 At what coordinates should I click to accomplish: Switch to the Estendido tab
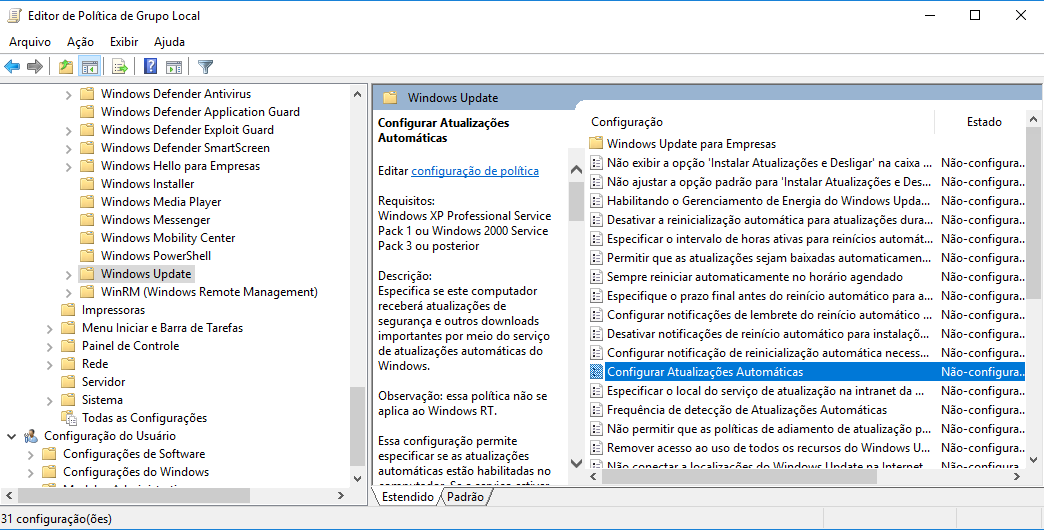point(407,497)
